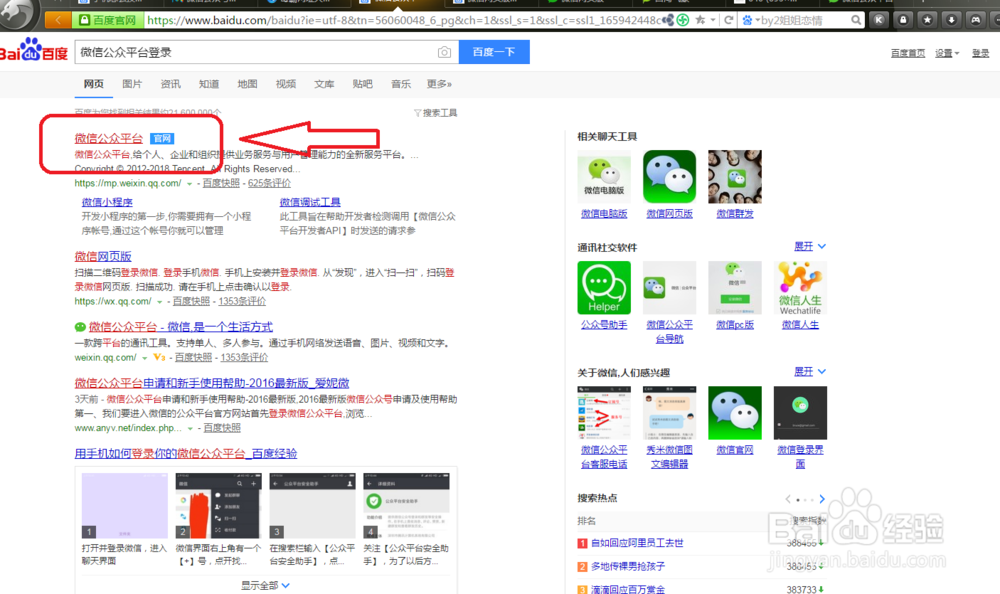Reload the page with refresh icon
1000x594 pixels.
pyautogui.click(x=728, y=20)
